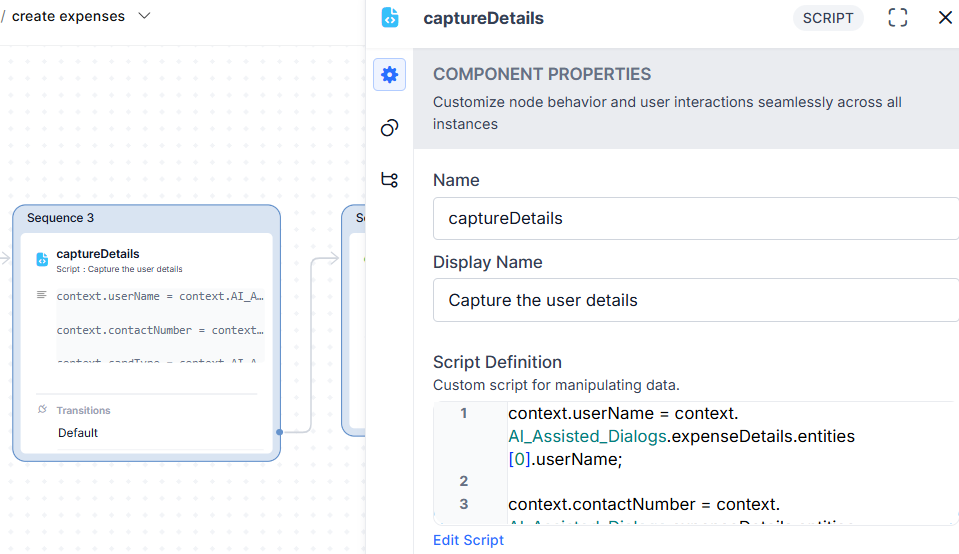
Task: Expand properties panel to full screen
Action: 898,18
